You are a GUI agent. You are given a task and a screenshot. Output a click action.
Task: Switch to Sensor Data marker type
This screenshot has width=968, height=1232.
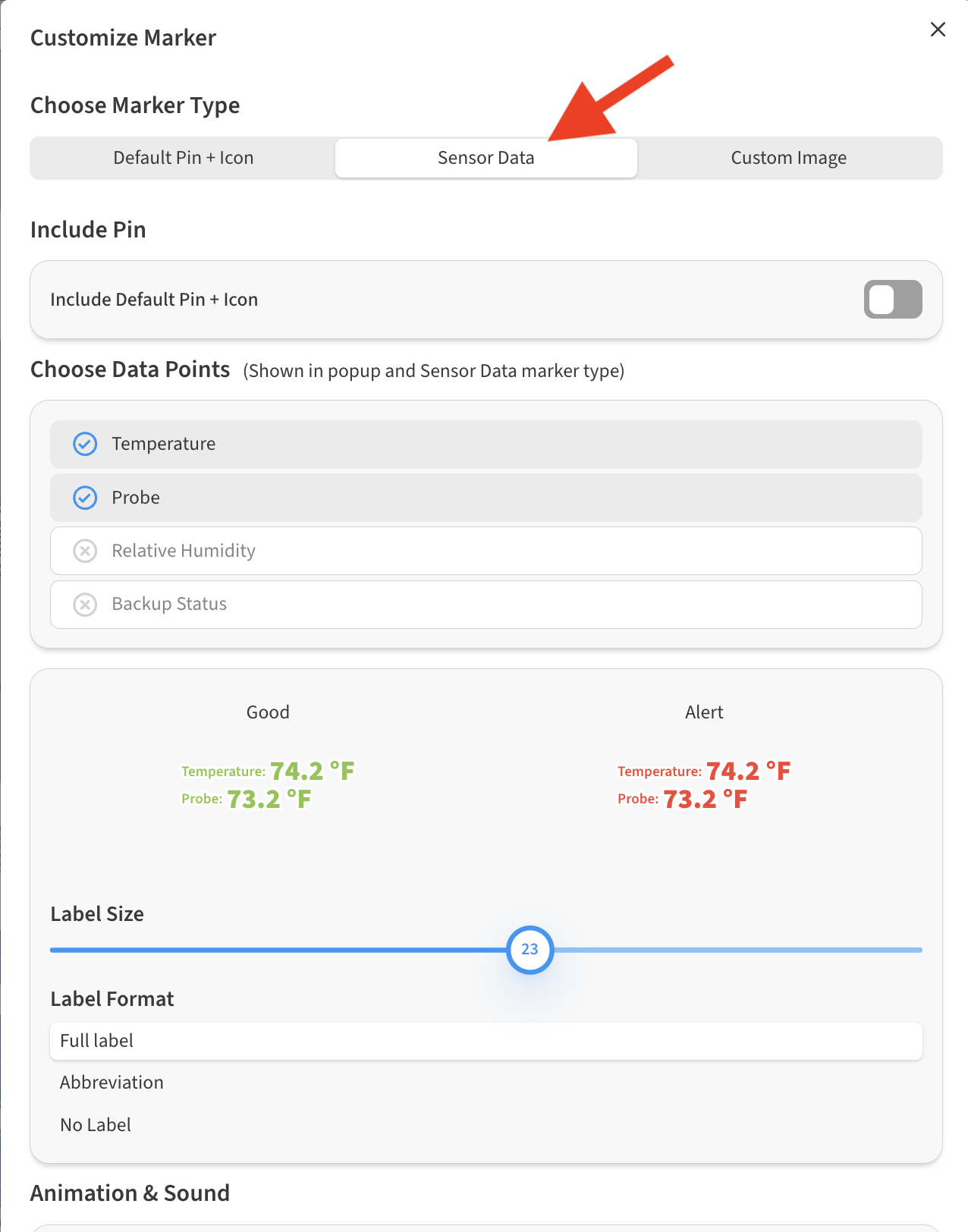[486, 158]
